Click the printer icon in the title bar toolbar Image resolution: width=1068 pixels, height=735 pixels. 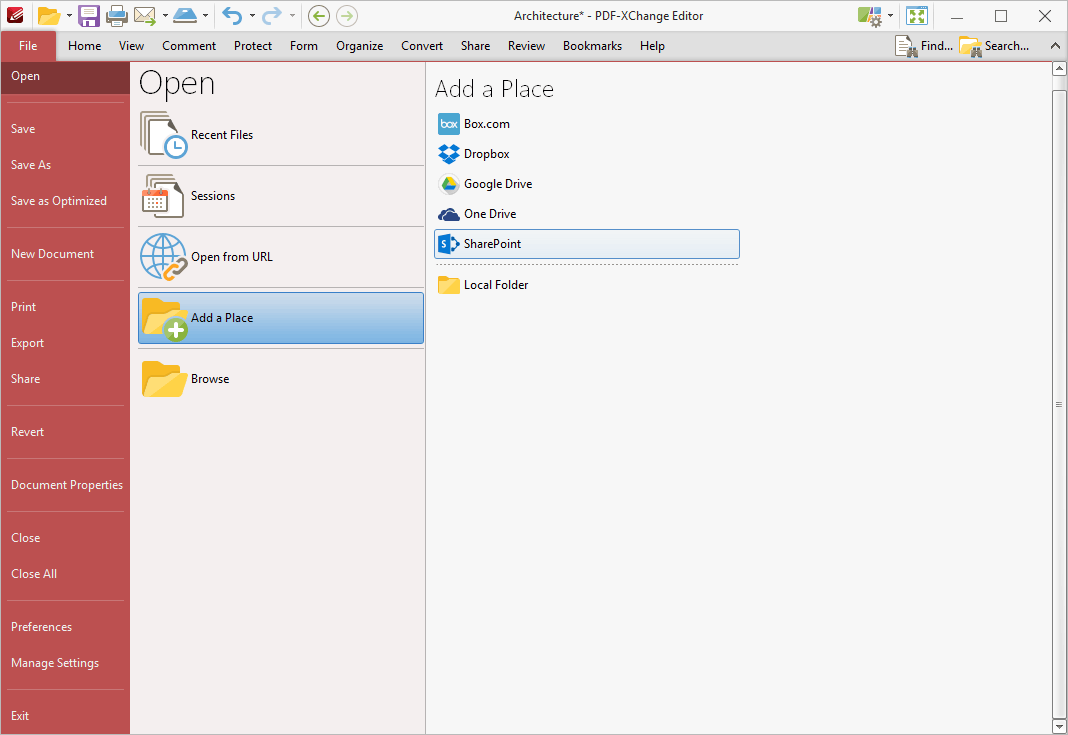[x=116, y=16]
